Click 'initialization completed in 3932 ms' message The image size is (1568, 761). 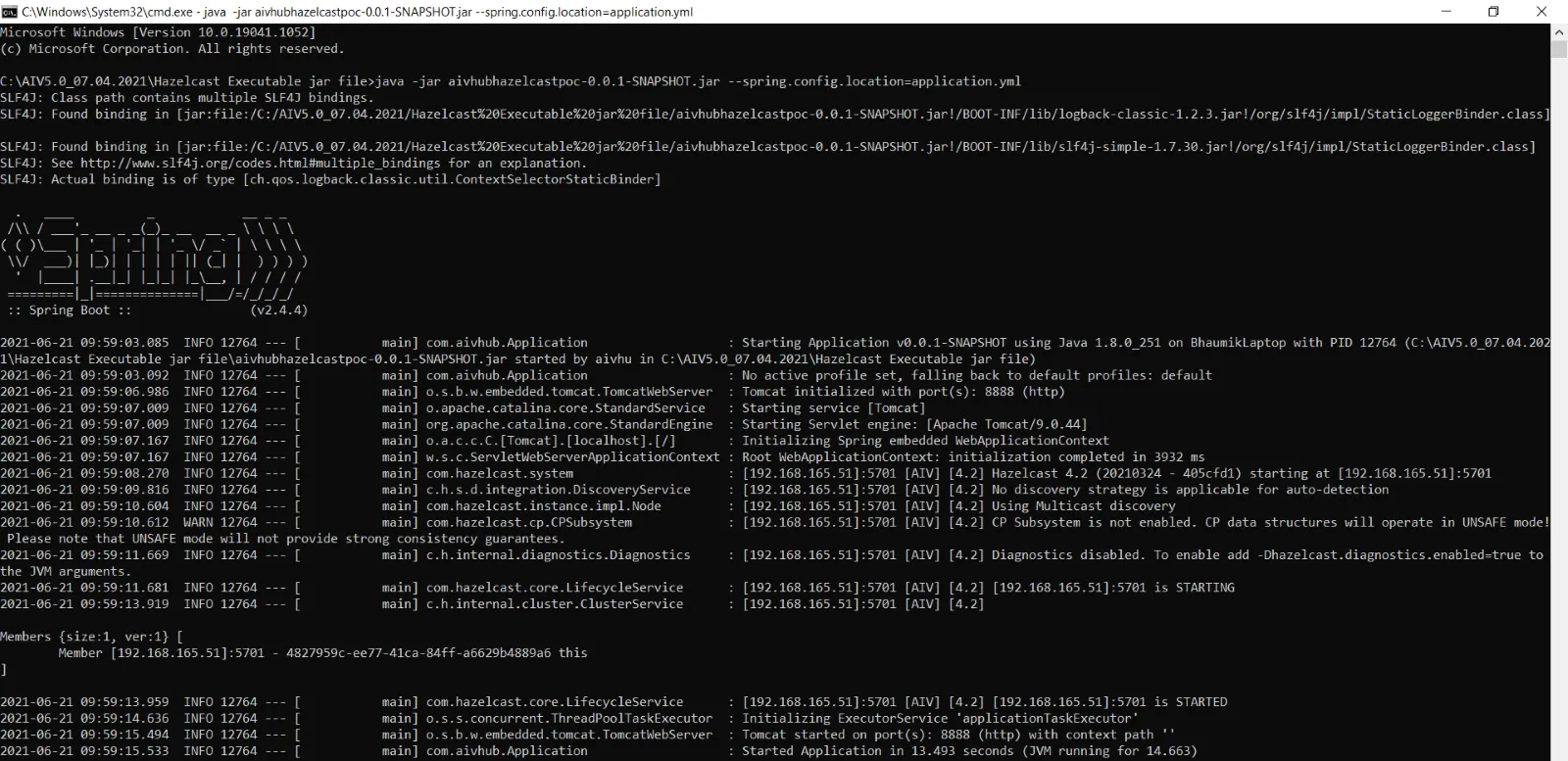[1076, 457]
